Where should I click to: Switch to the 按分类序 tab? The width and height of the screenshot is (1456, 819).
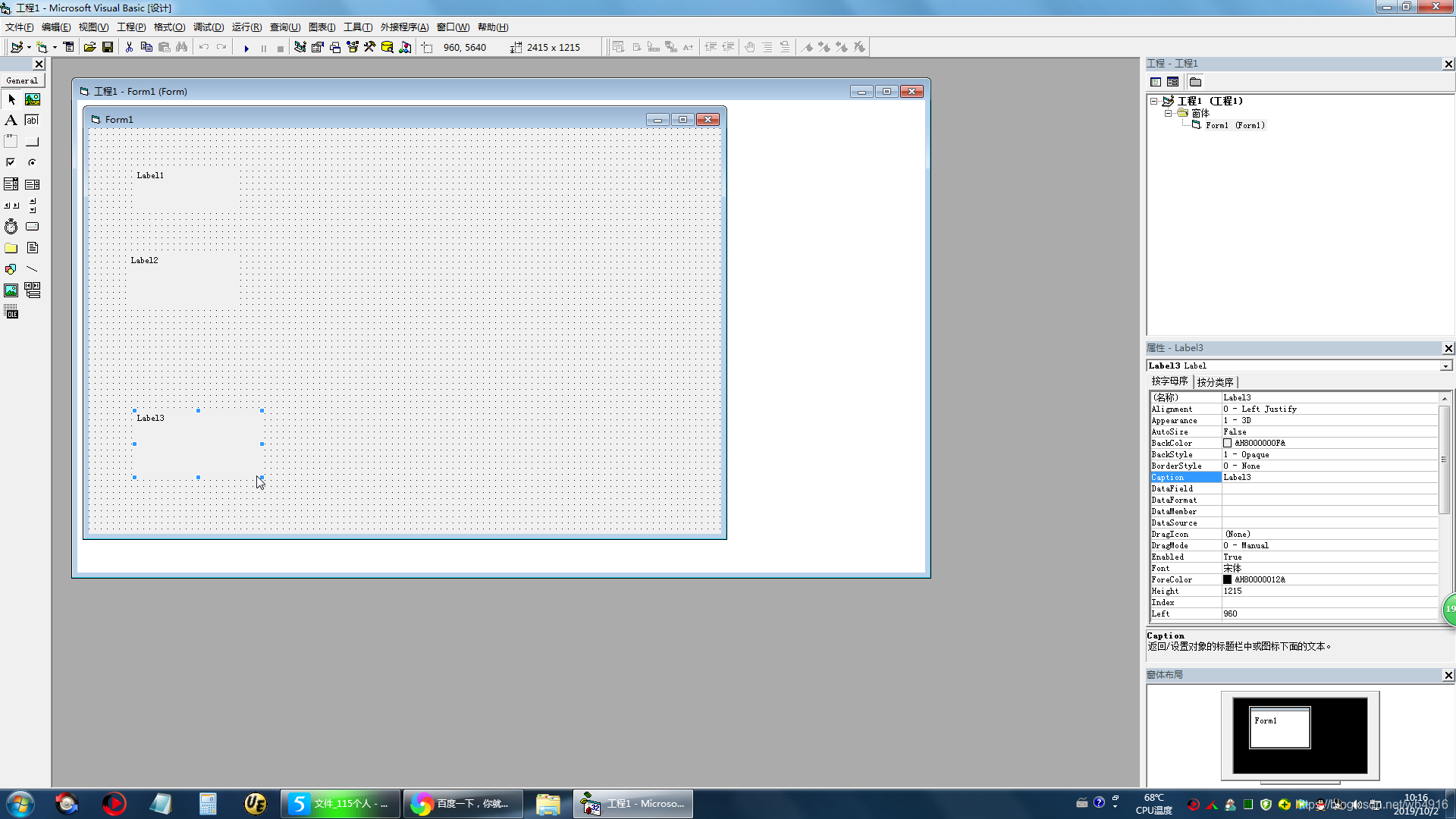click(1215, 382)
